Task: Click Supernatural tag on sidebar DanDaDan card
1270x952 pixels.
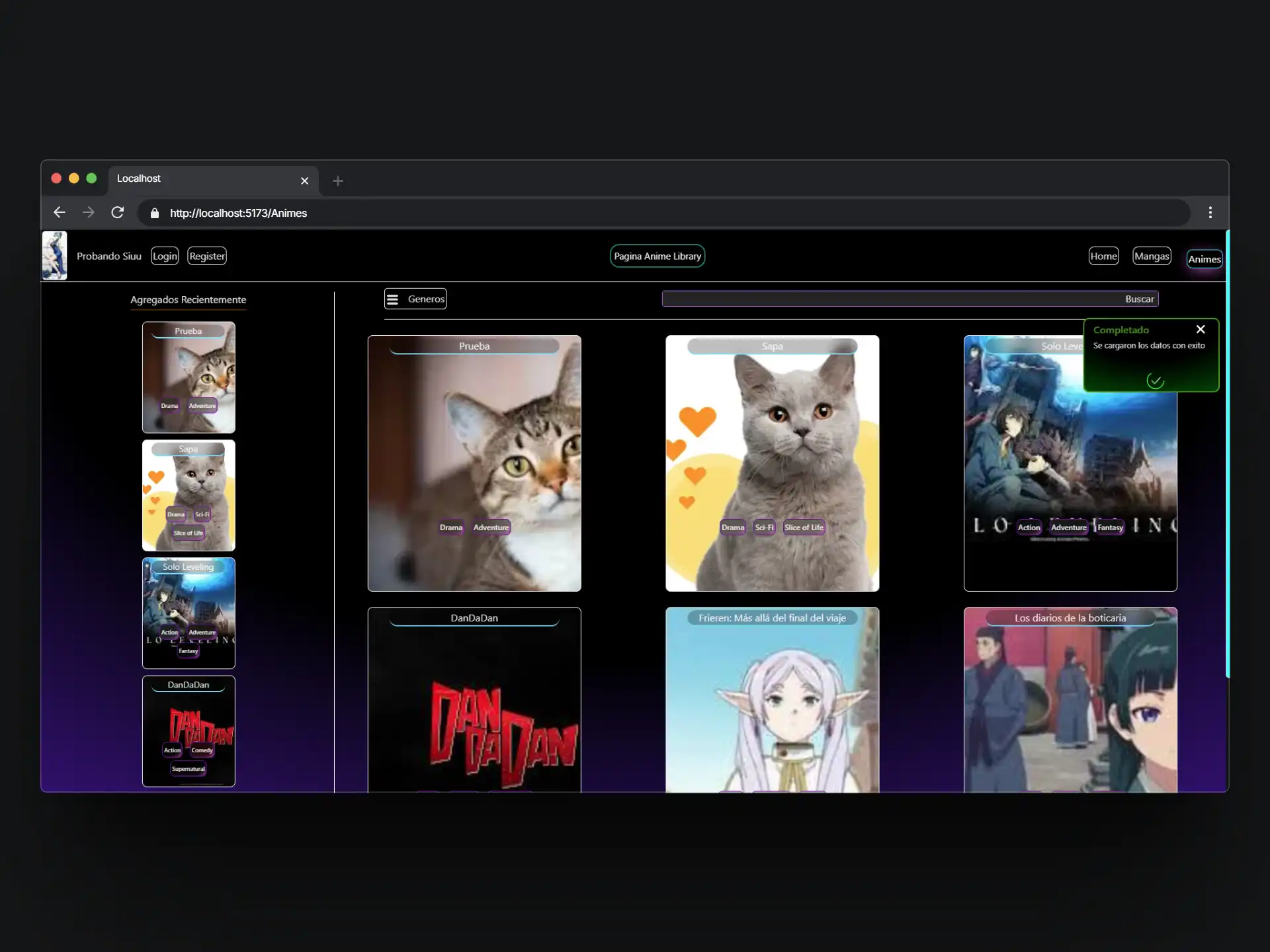Action: click(189, 769)
